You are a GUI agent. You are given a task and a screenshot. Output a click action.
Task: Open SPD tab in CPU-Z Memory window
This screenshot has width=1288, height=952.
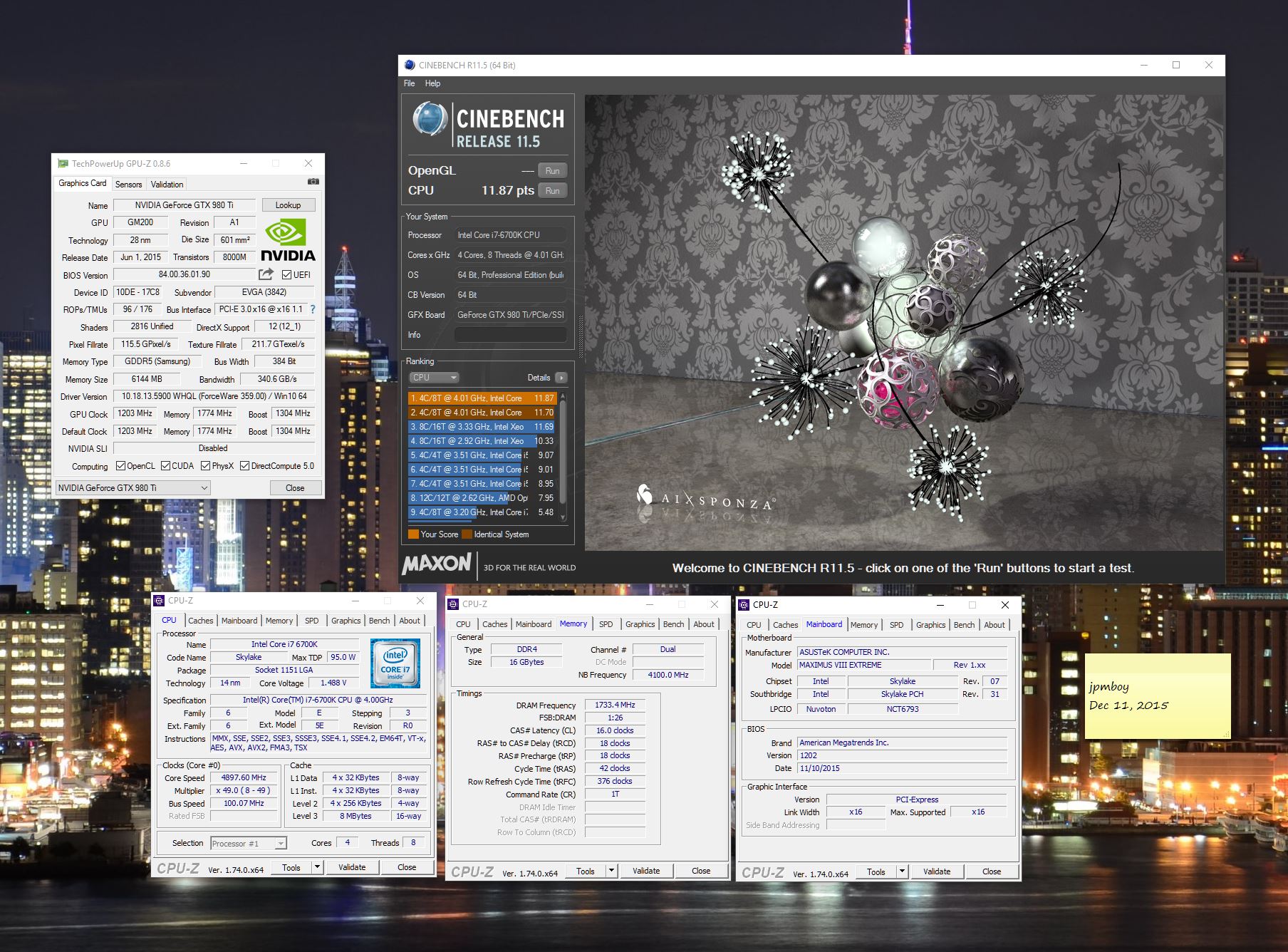(x=606, y=624)
